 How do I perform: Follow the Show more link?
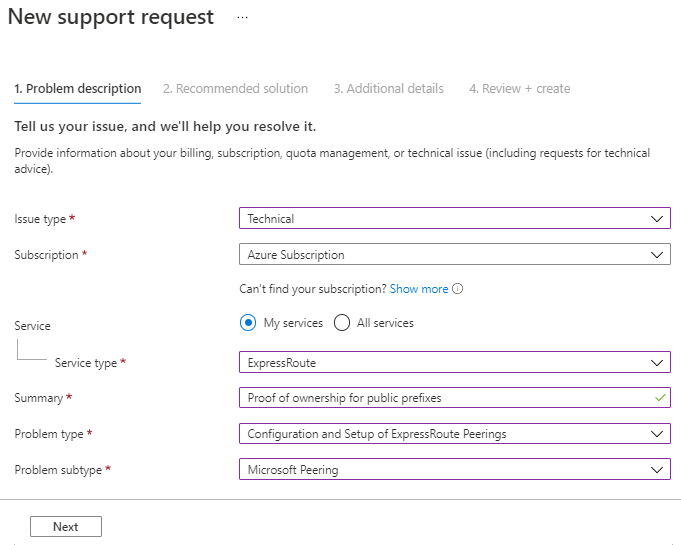click(419, 289)
